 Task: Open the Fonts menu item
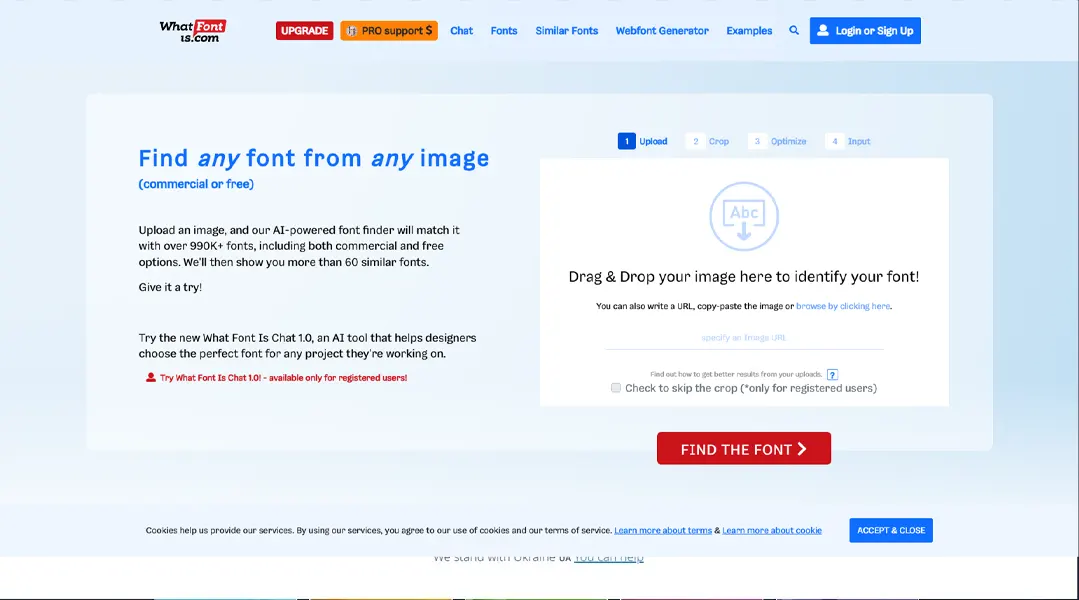[x=504, y=30]
